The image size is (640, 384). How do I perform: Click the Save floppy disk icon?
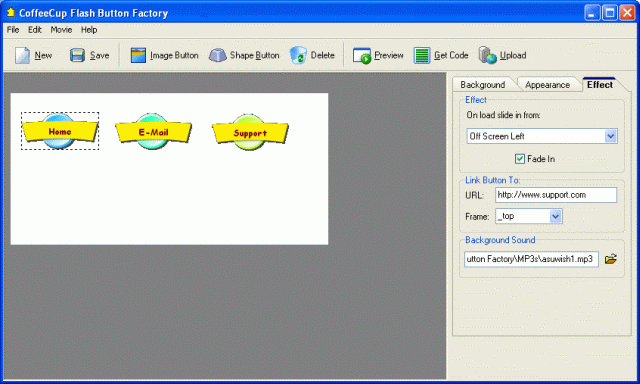pyautogui.click(x=77, y=55)
